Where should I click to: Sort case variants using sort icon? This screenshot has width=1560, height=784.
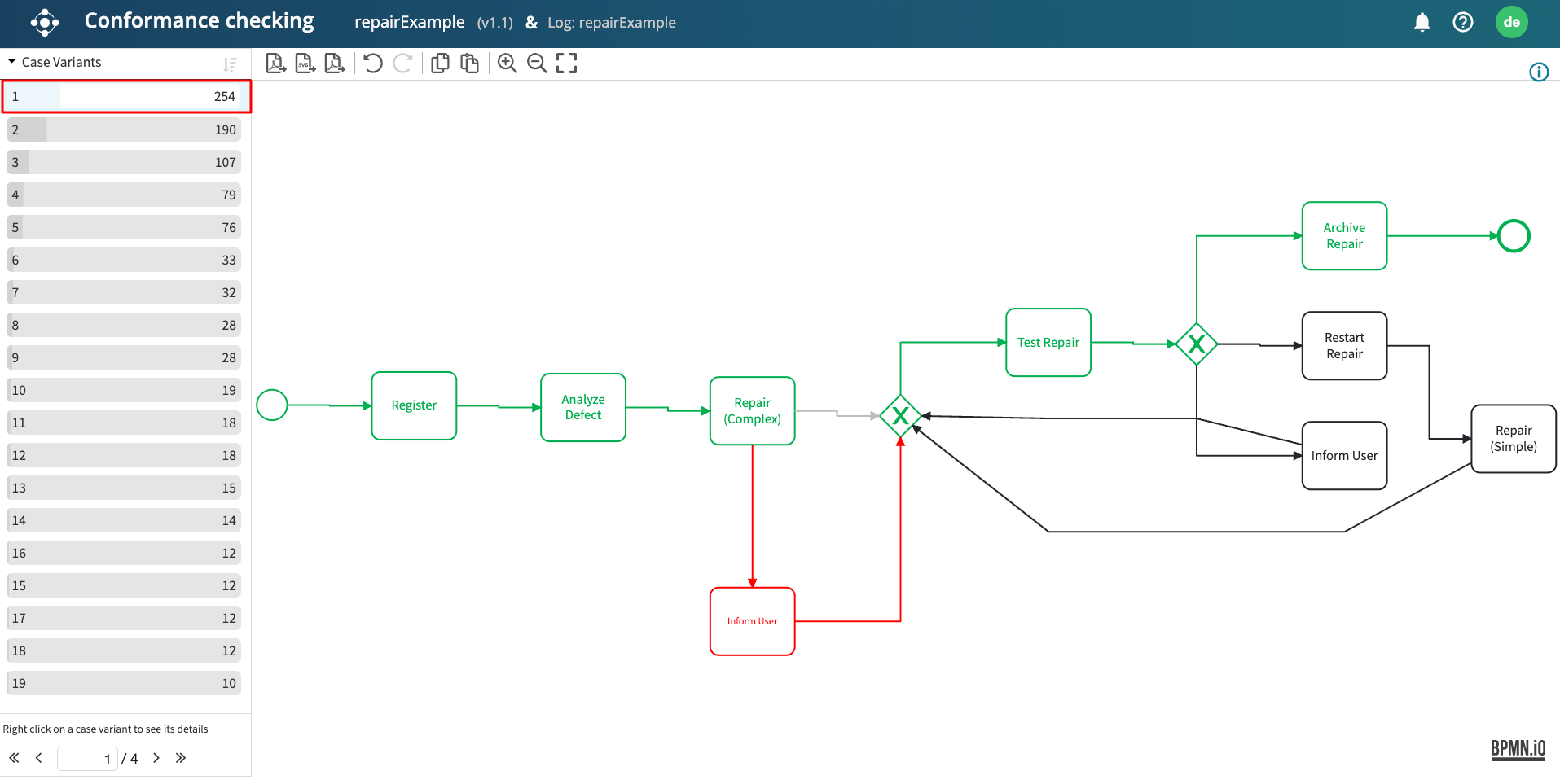[x=231, y=64]
